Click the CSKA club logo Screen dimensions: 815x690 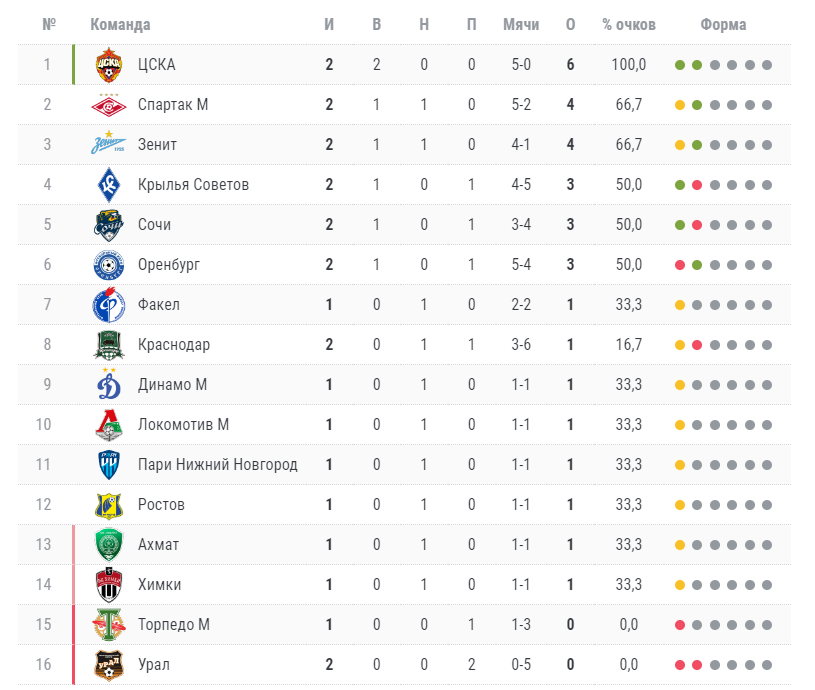tap(108, 65)
